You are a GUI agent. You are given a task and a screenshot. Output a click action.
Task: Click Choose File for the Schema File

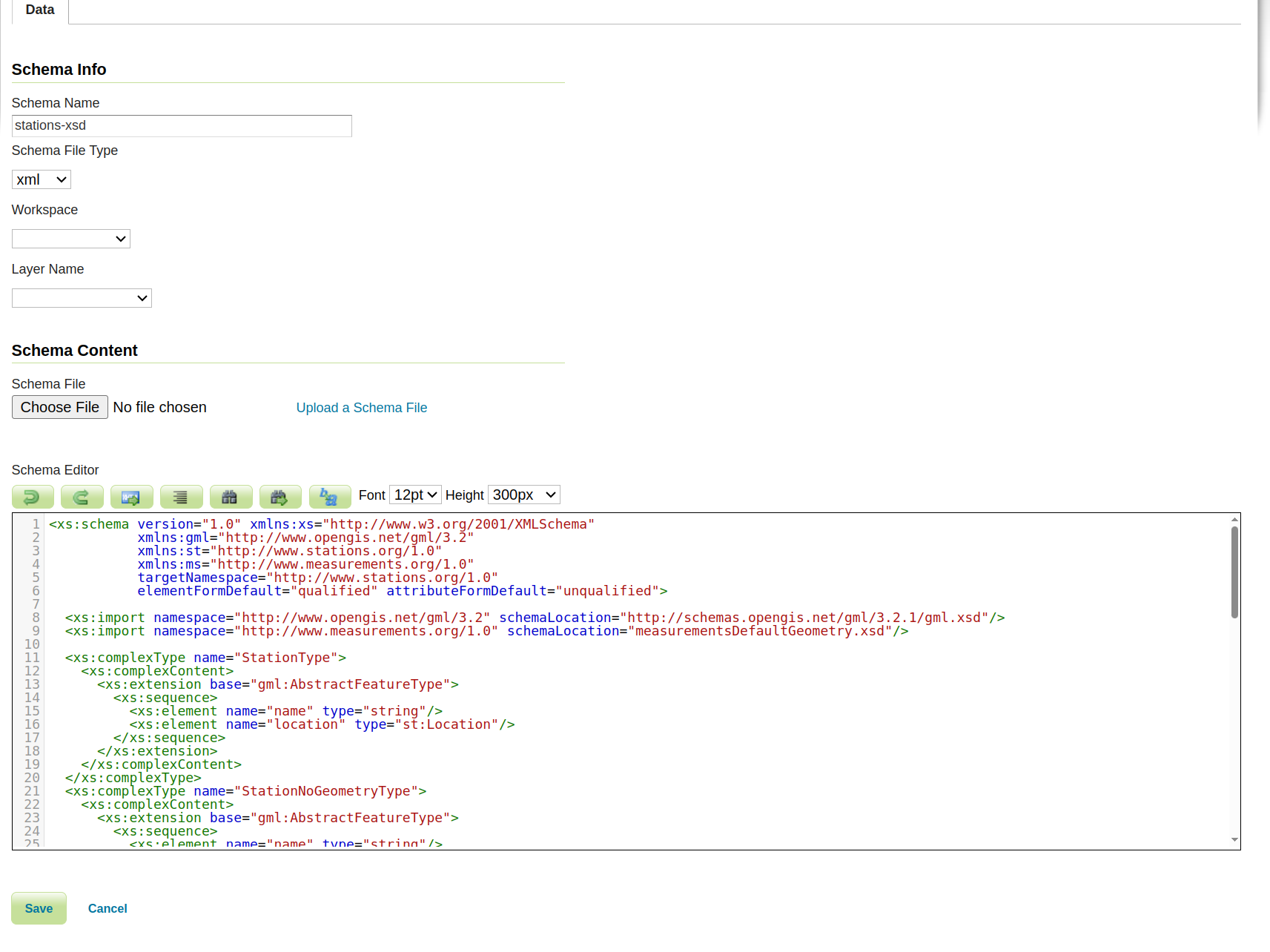pyautogui.click(x=59, y=406)
